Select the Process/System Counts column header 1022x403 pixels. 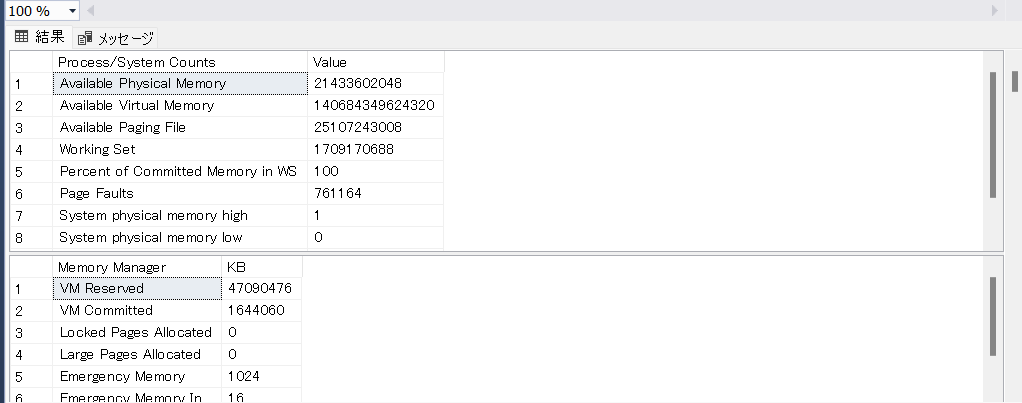[x=180, y=62]
